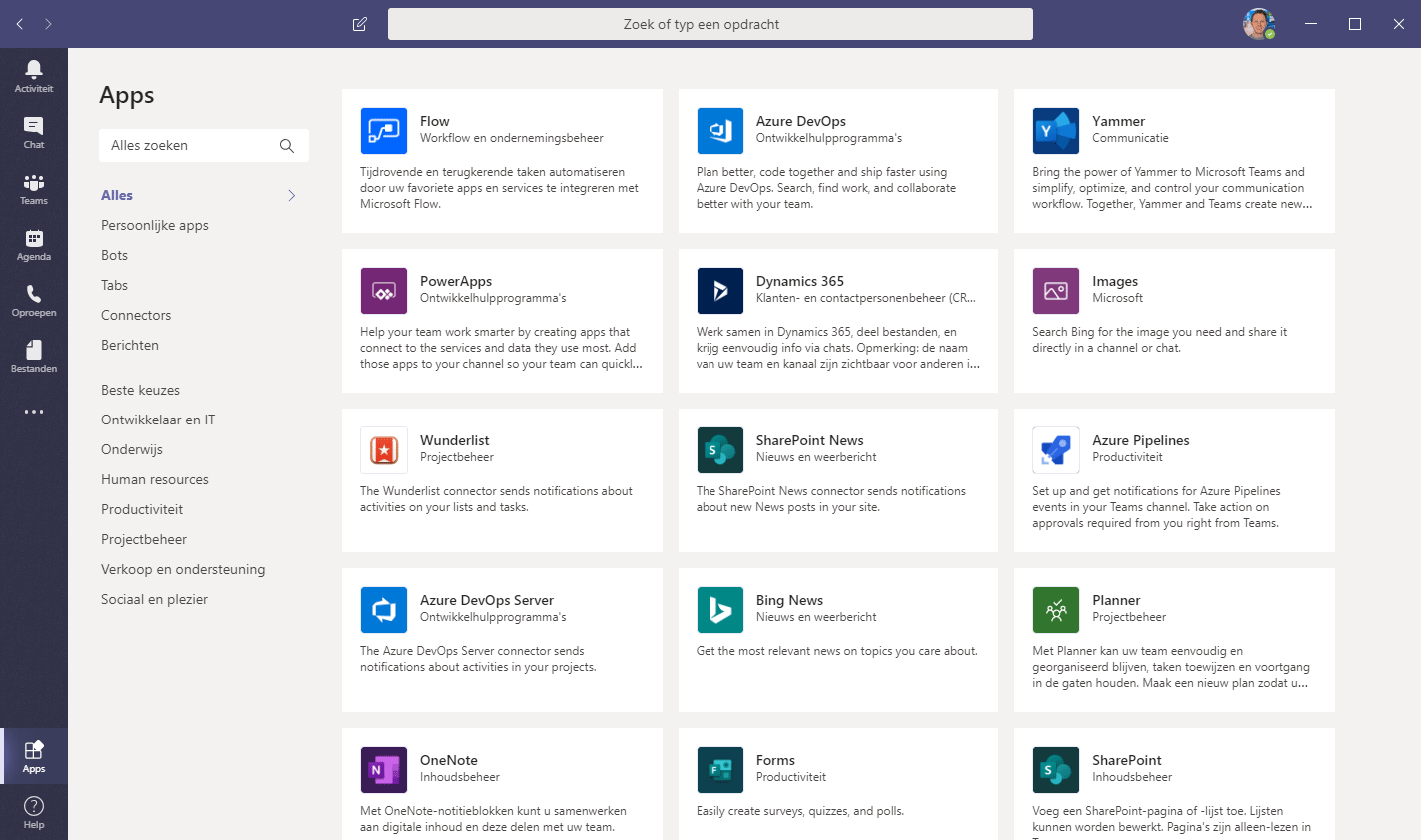Click the SharePoint app icon
1421x840 pixels.
(1056, 770)
